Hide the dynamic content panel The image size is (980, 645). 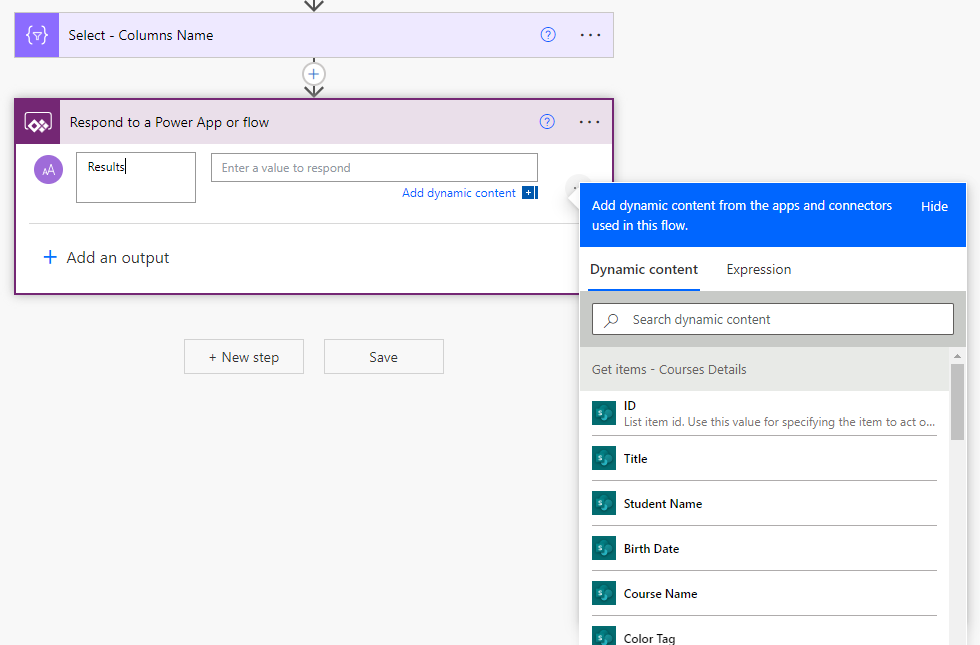(x=934, y=207)
